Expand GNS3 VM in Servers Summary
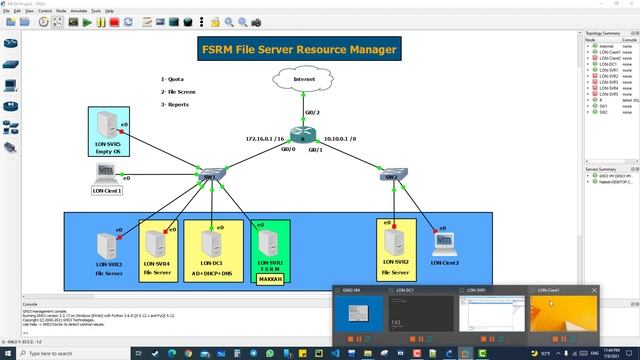 (x=588, y=176)
